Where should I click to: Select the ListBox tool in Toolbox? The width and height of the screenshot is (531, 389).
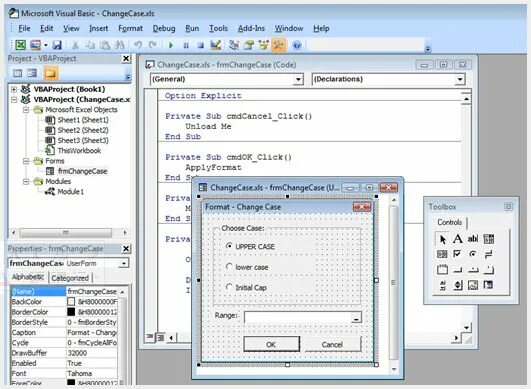point(442,254)
